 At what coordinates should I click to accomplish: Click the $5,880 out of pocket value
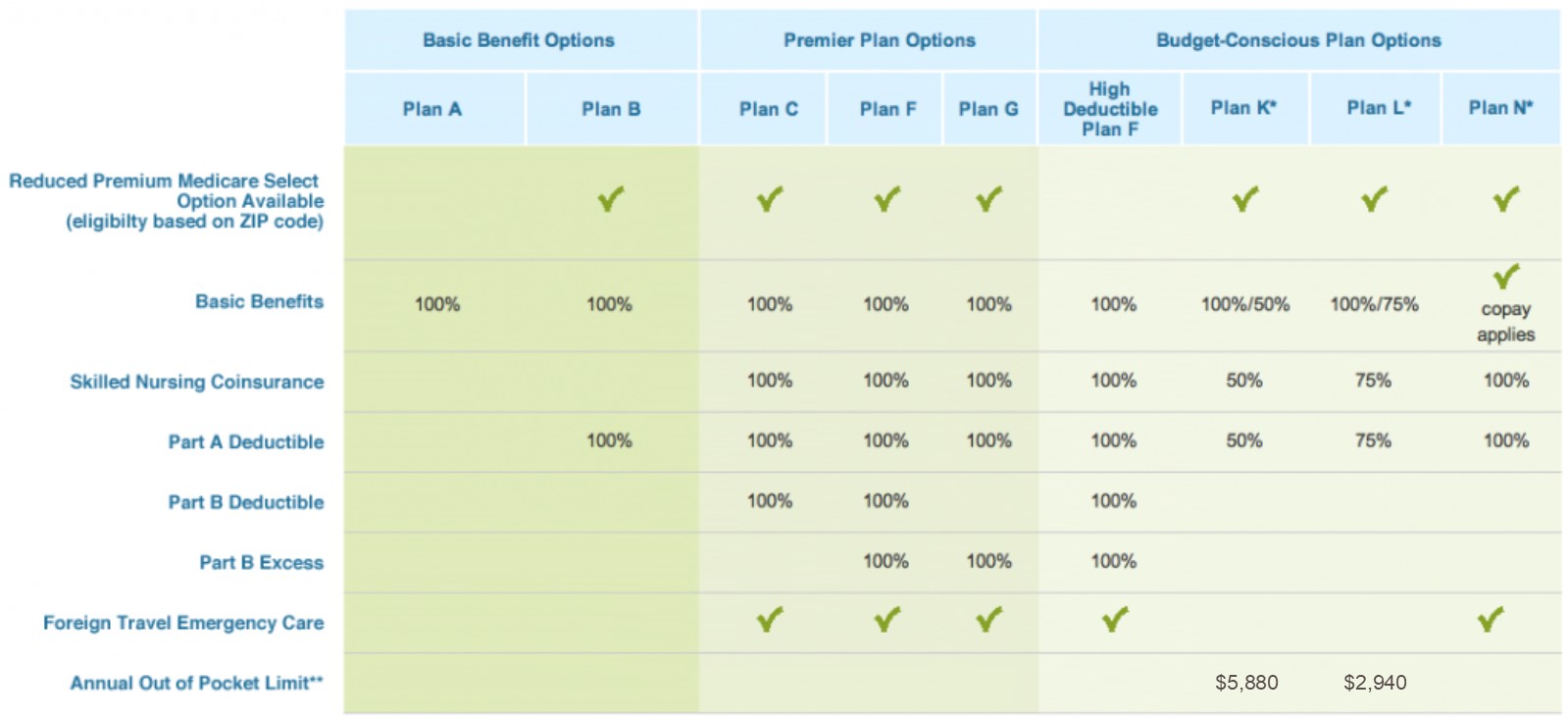click(x=1246, y=683)
